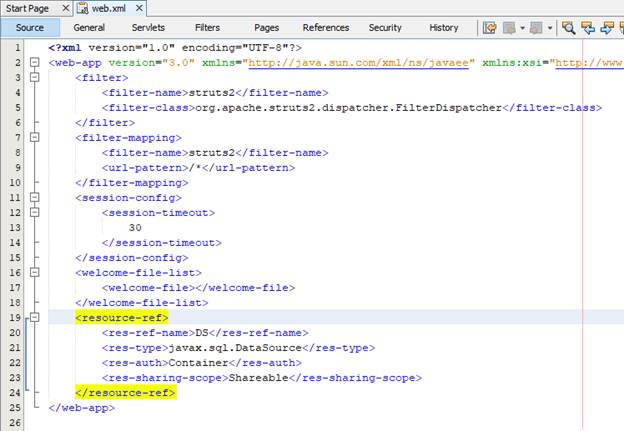The image size is (624, 431).
Task: Click the highlighted closing </resource-ref> tag
Action: tap(125, 393)
